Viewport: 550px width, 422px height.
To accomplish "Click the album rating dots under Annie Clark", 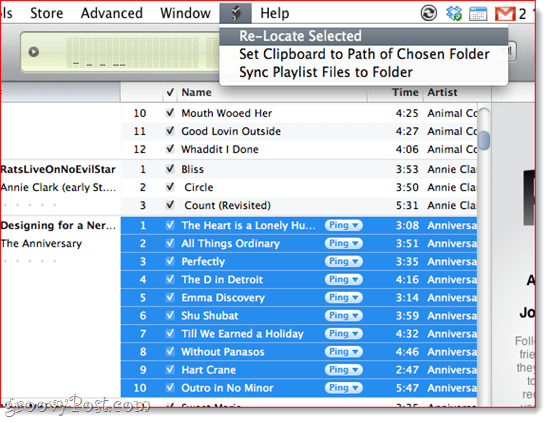I will coord(30,205).
